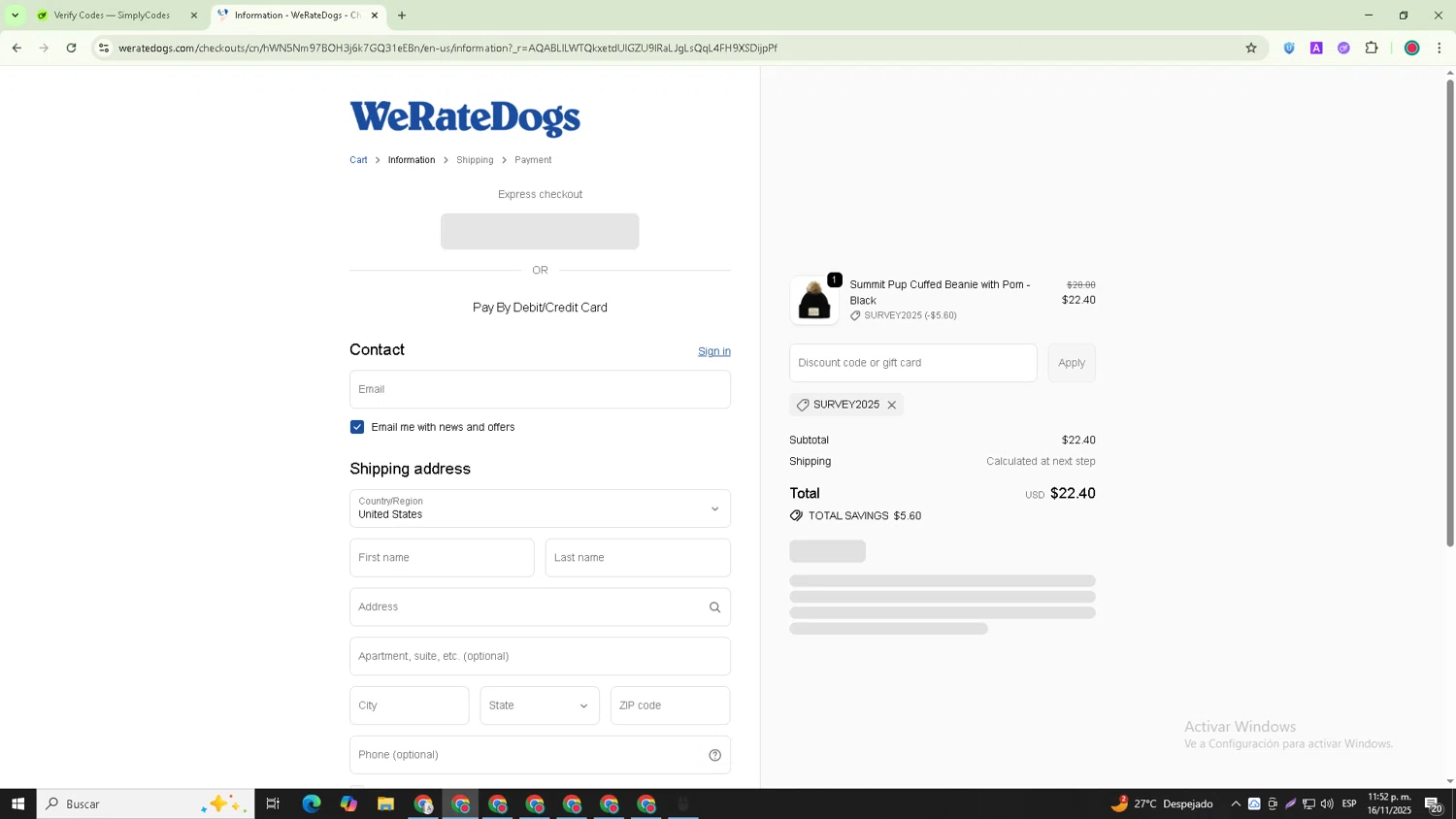
Task: Bookmark this page with the star icon
Action: (1251, 48)
